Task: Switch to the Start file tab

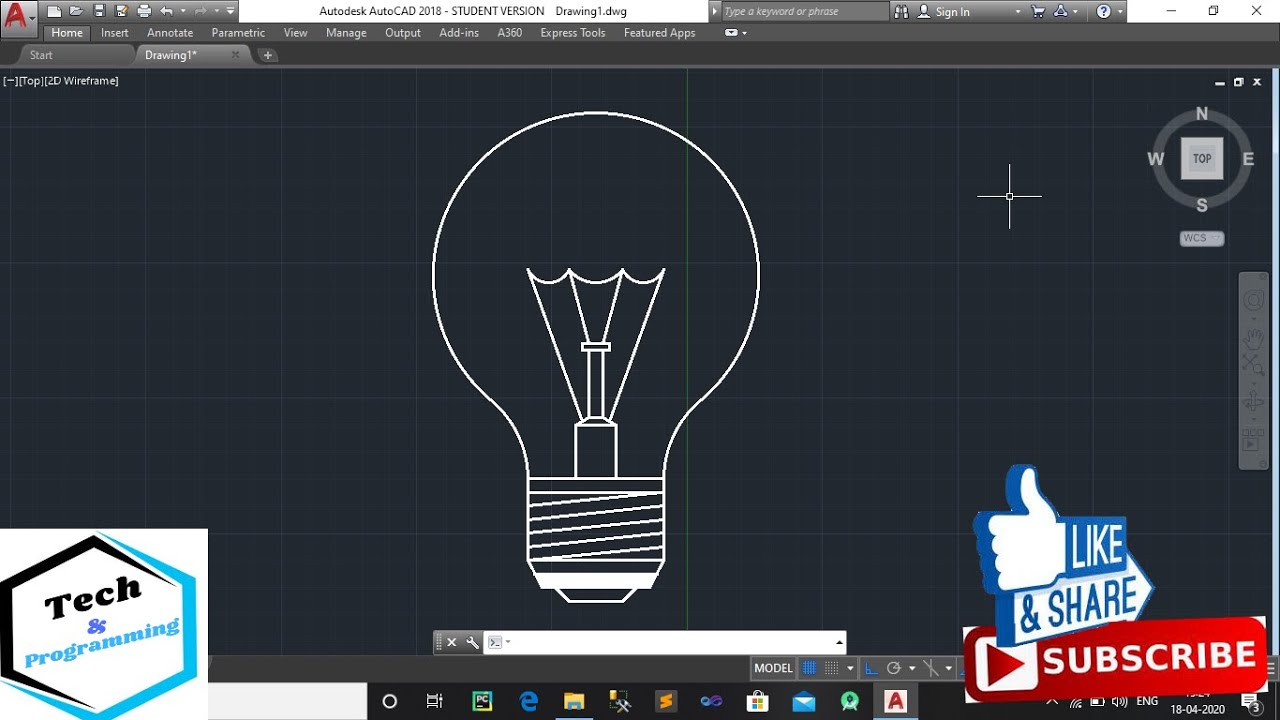Action: (41, 55)
